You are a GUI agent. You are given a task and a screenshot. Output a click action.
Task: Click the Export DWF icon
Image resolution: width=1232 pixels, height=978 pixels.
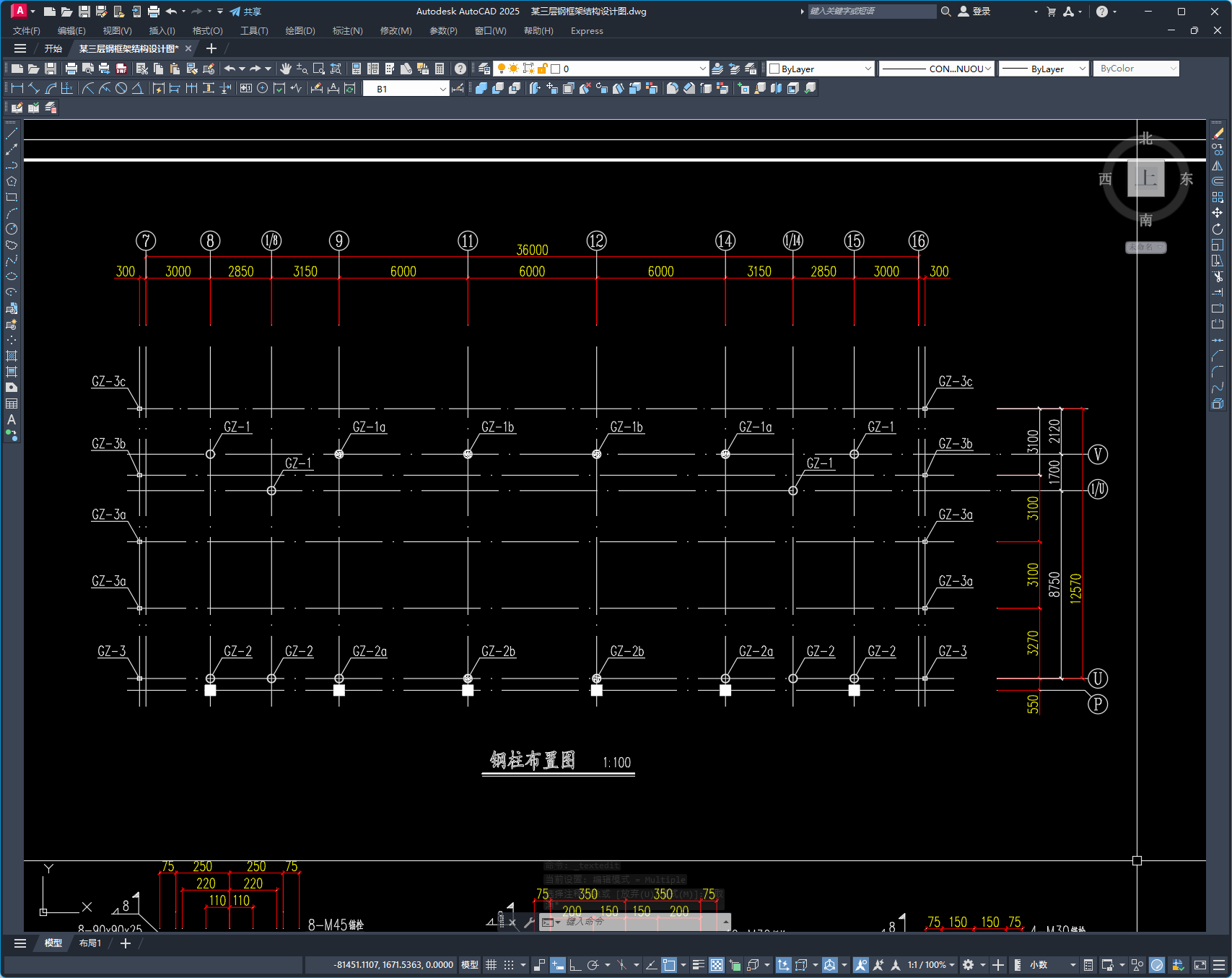[121, 69]
